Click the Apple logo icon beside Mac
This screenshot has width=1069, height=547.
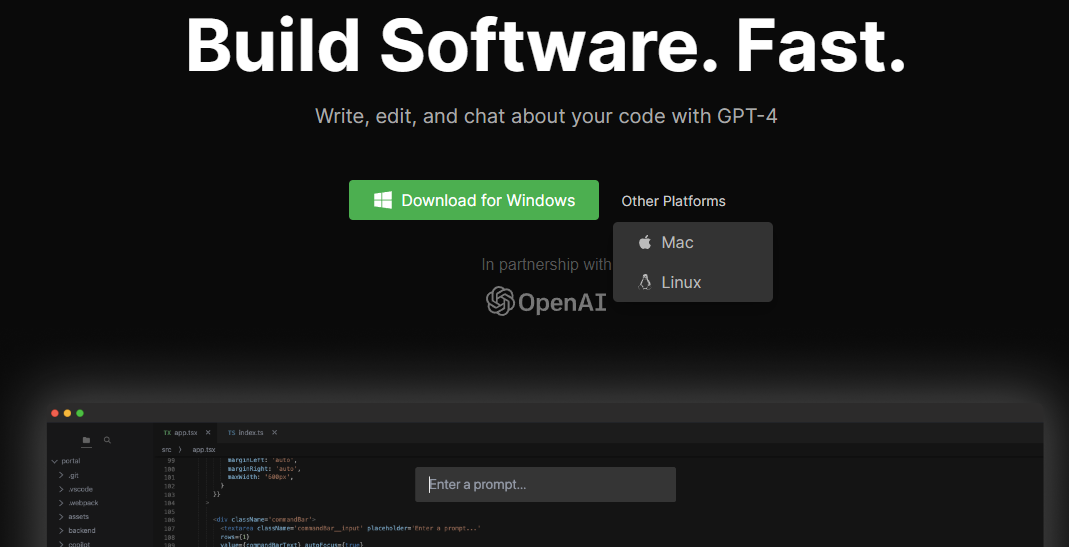645,243
